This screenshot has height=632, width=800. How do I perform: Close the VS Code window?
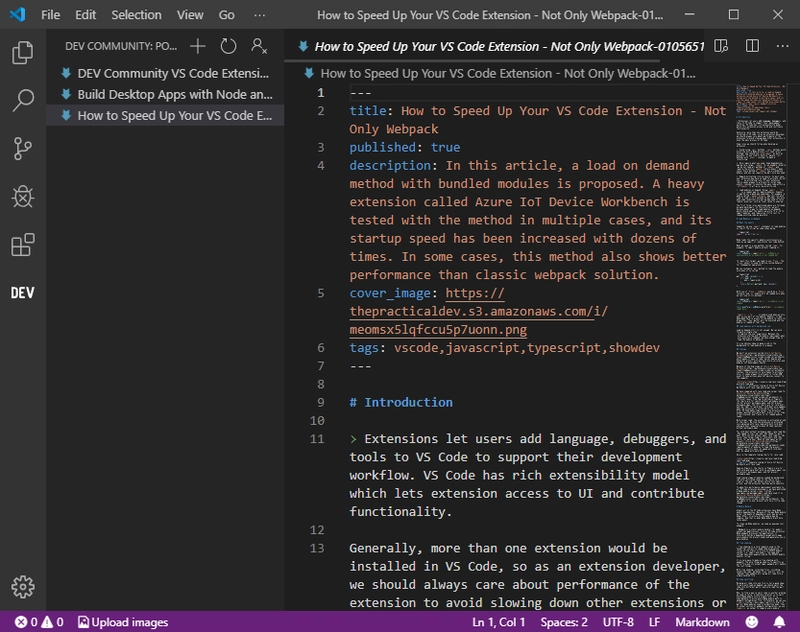[778, 14]
